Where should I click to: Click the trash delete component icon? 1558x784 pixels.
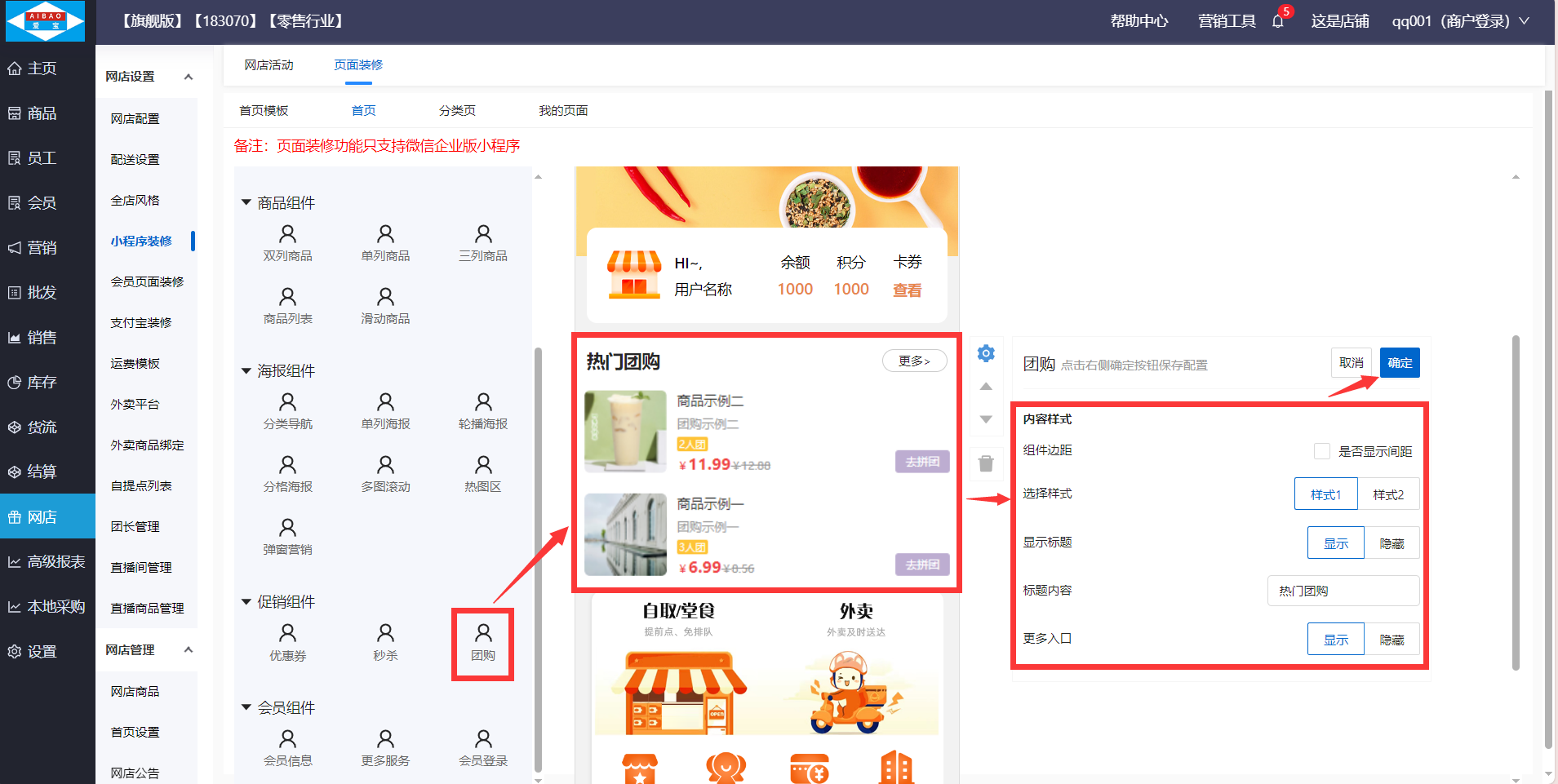[986, 463]
